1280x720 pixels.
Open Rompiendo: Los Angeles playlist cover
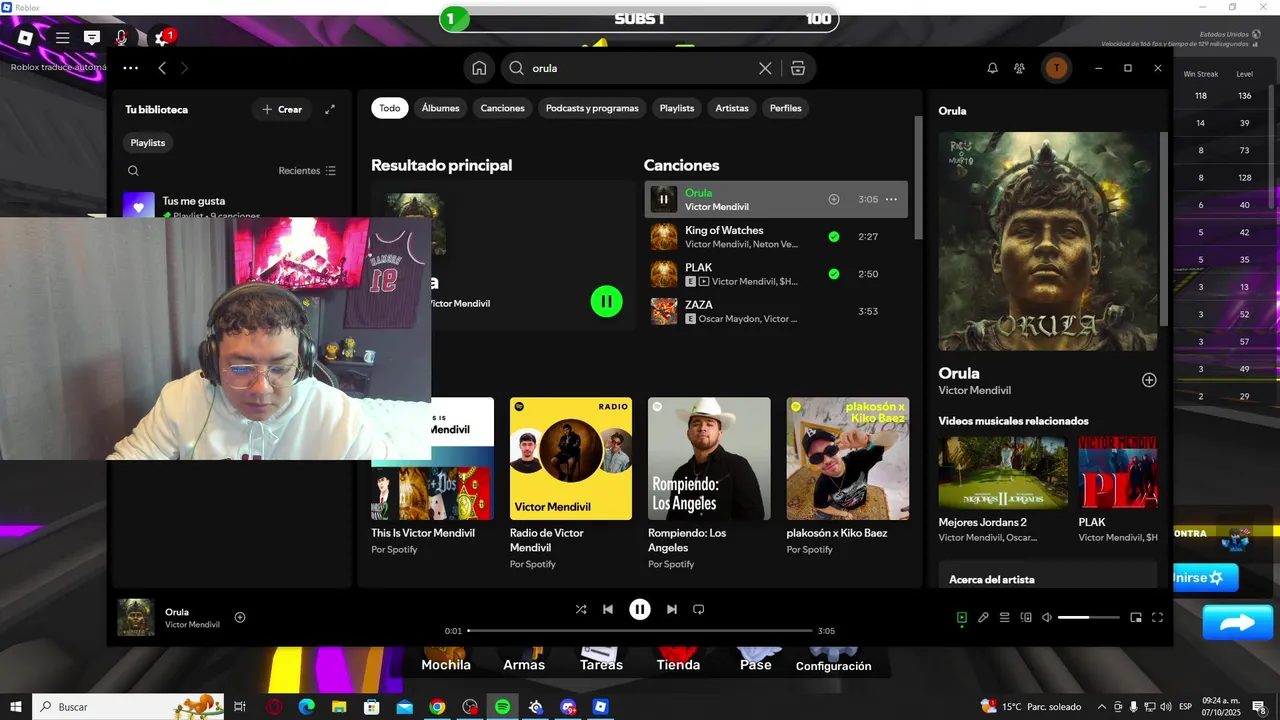point(709,458)
